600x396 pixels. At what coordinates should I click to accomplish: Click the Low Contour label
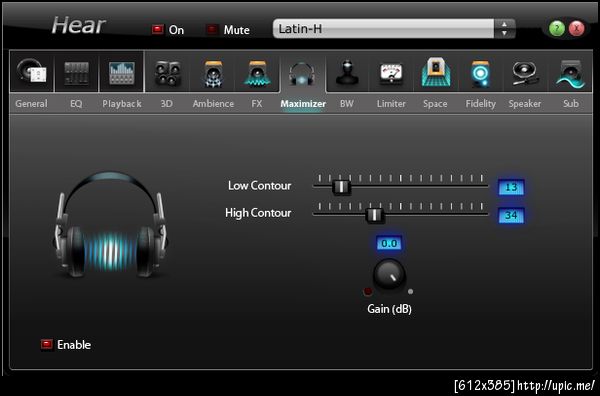coord(259,186)
